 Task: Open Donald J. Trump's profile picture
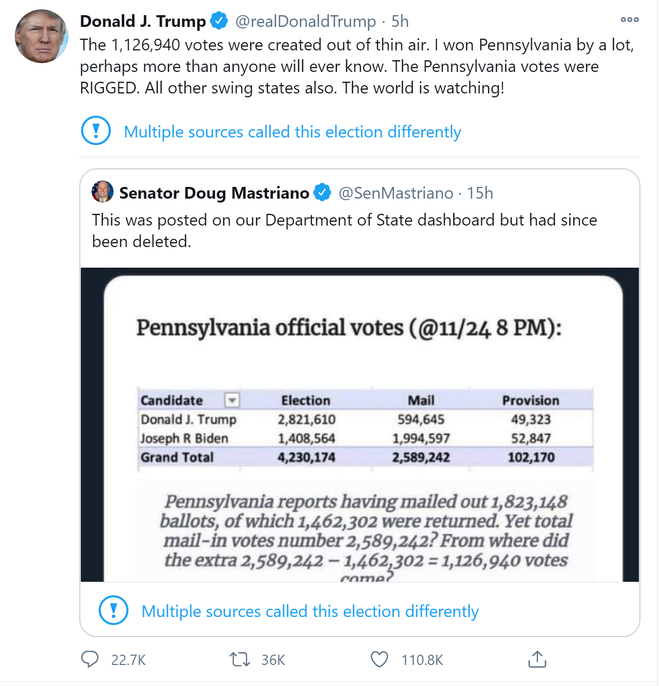40,39
